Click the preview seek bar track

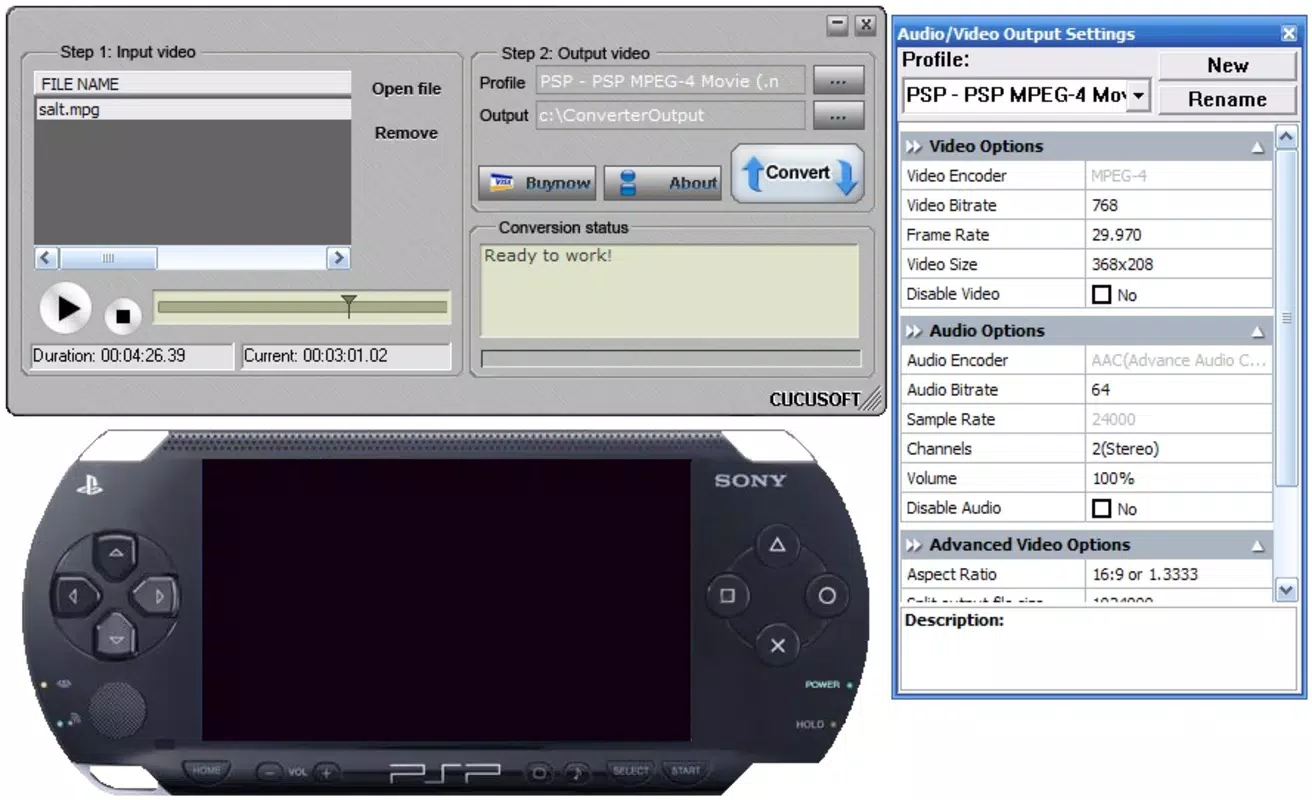301,307
